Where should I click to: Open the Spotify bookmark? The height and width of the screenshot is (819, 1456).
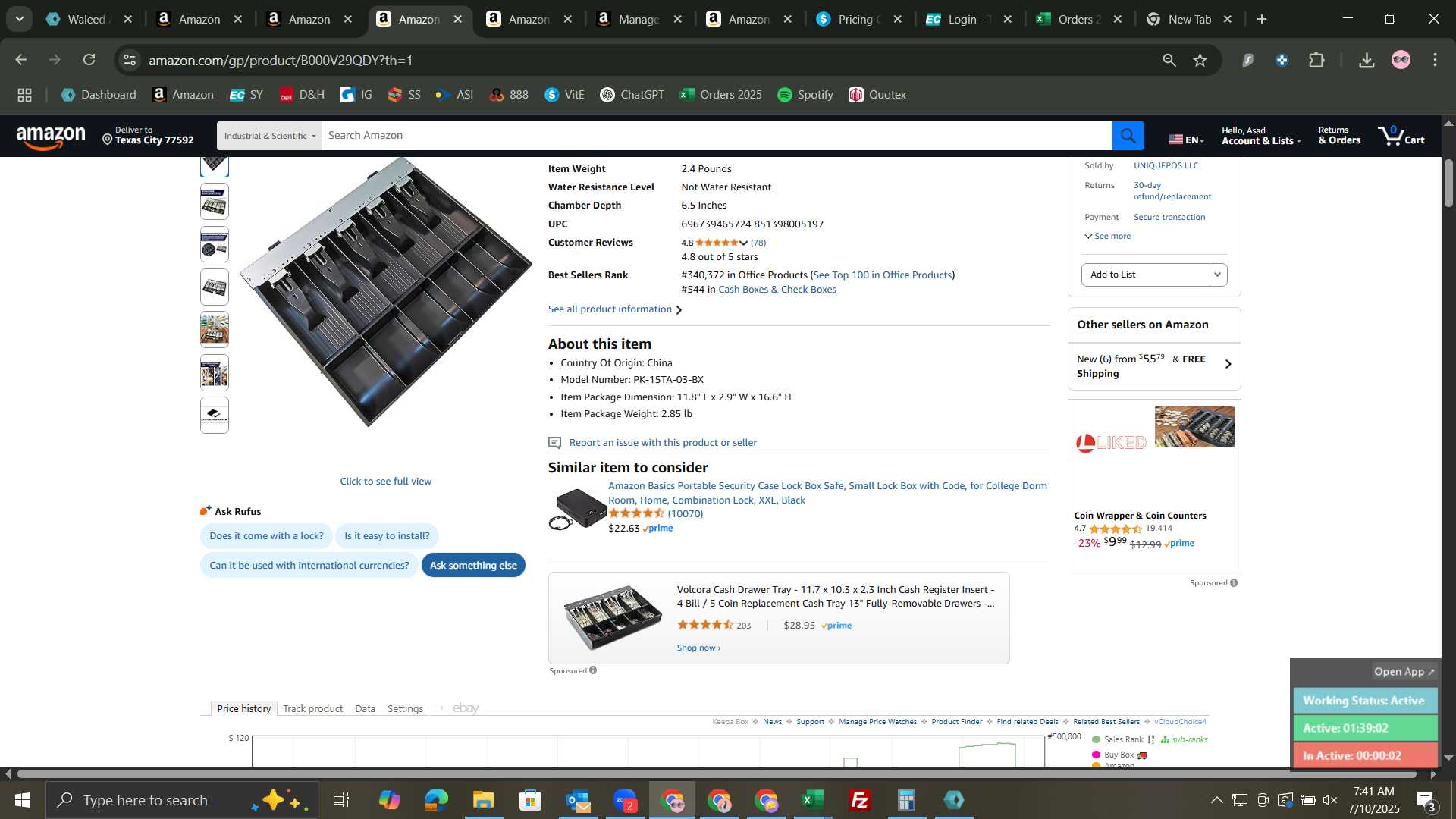(805, 95)
